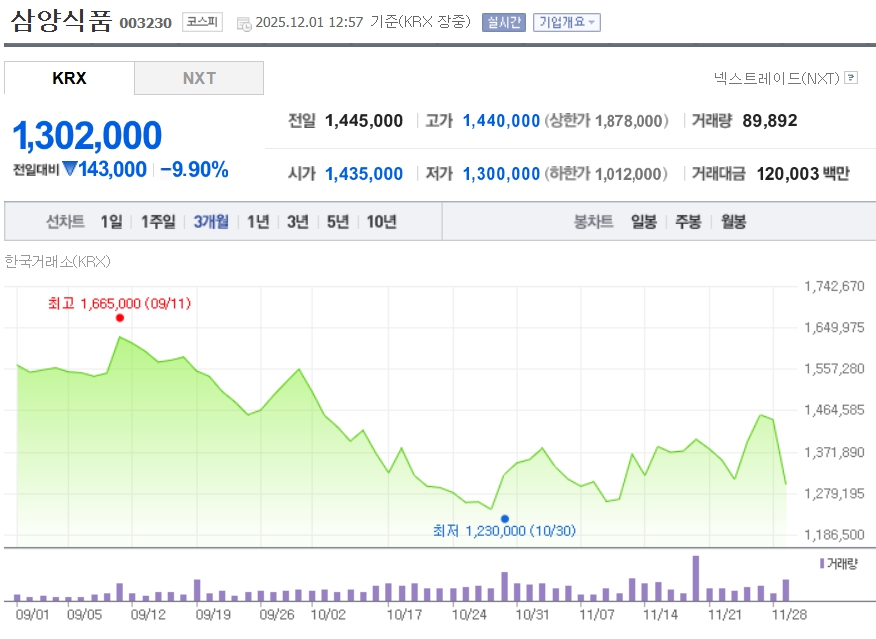Click the blue 최저 low point marker
Screen dimensions: 876x639
point(505,518)
